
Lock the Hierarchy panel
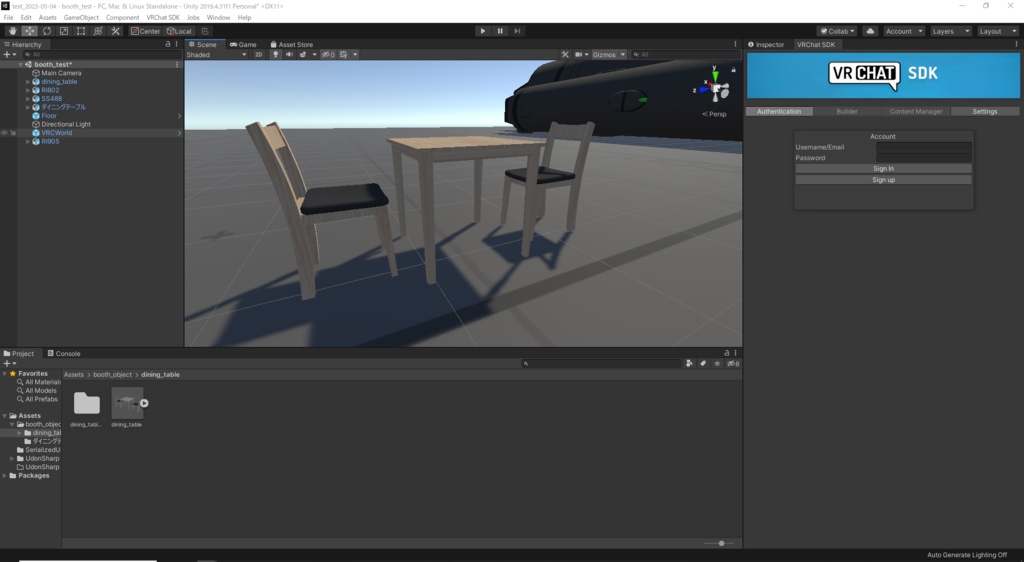[x=168, y=44]
